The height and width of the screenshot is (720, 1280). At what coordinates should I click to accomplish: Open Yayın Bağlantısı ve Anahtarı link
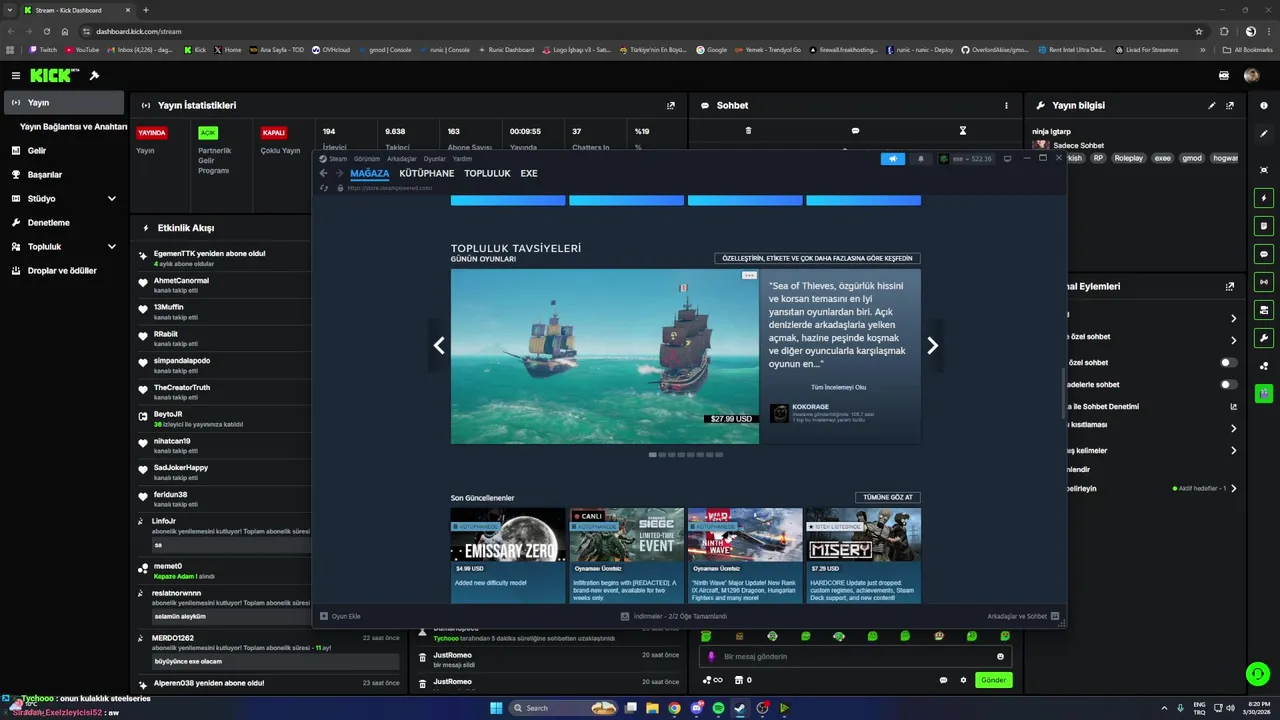(x=74, y=127)
